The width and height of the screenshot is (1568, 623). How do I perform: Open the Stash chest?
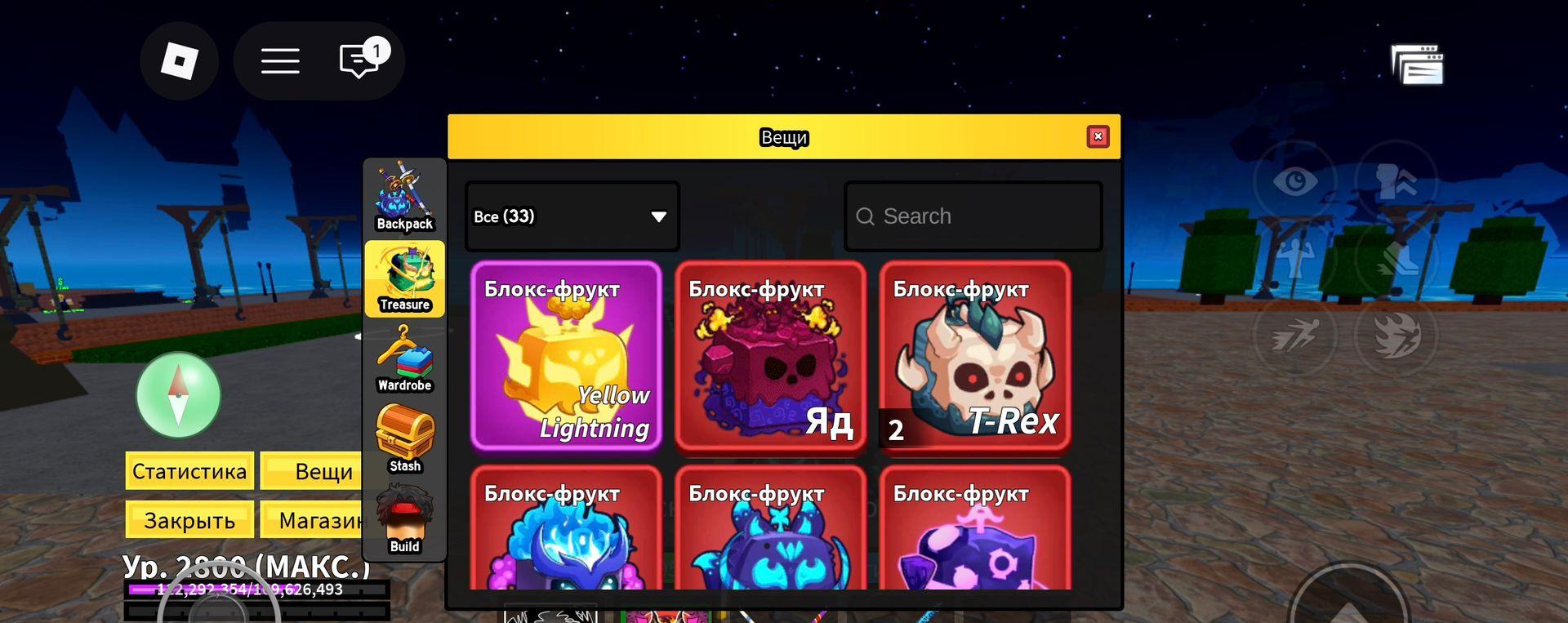click(404, 438)
